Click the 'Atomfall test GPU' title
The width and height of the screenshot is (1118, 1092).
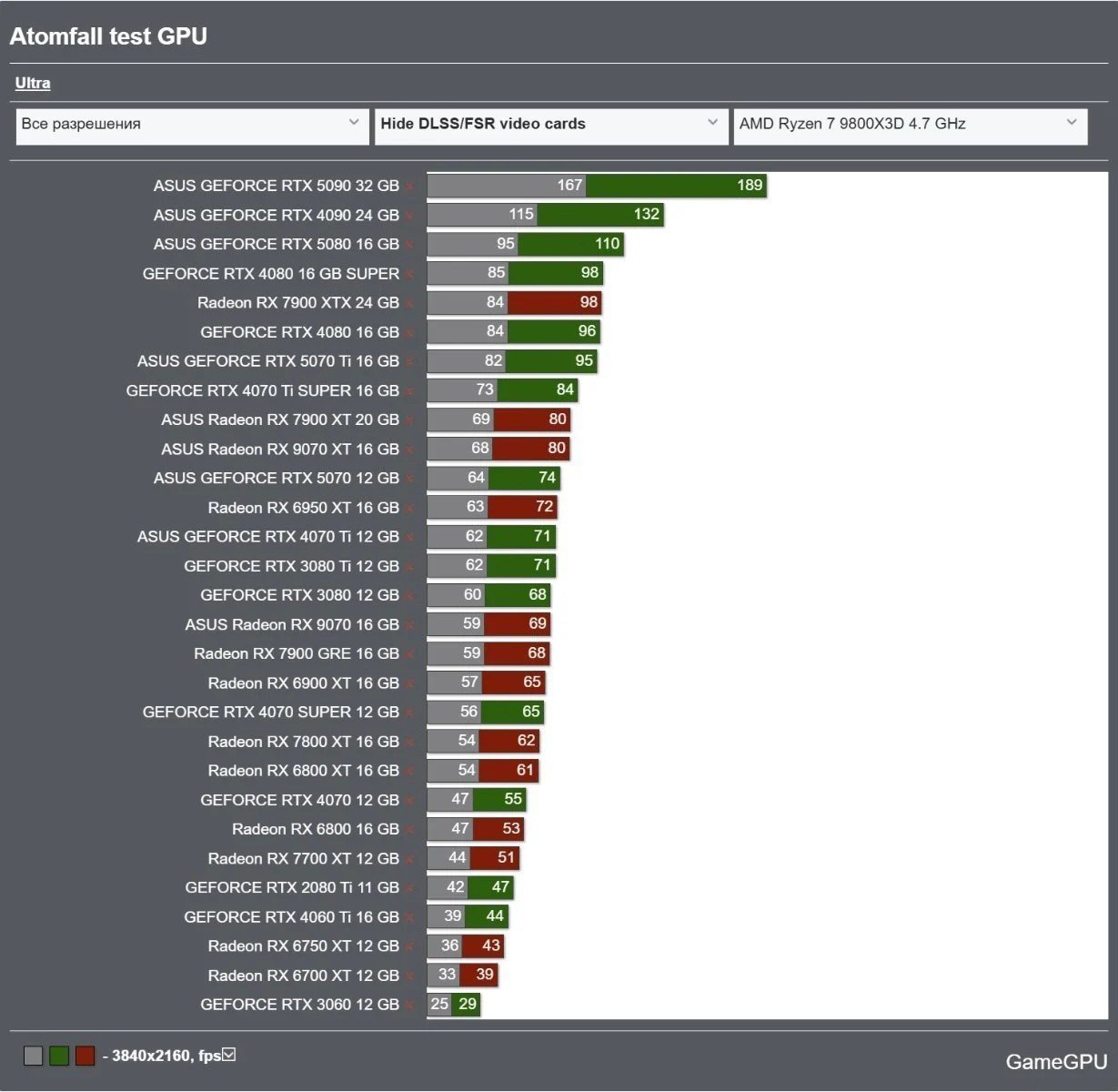108,36
